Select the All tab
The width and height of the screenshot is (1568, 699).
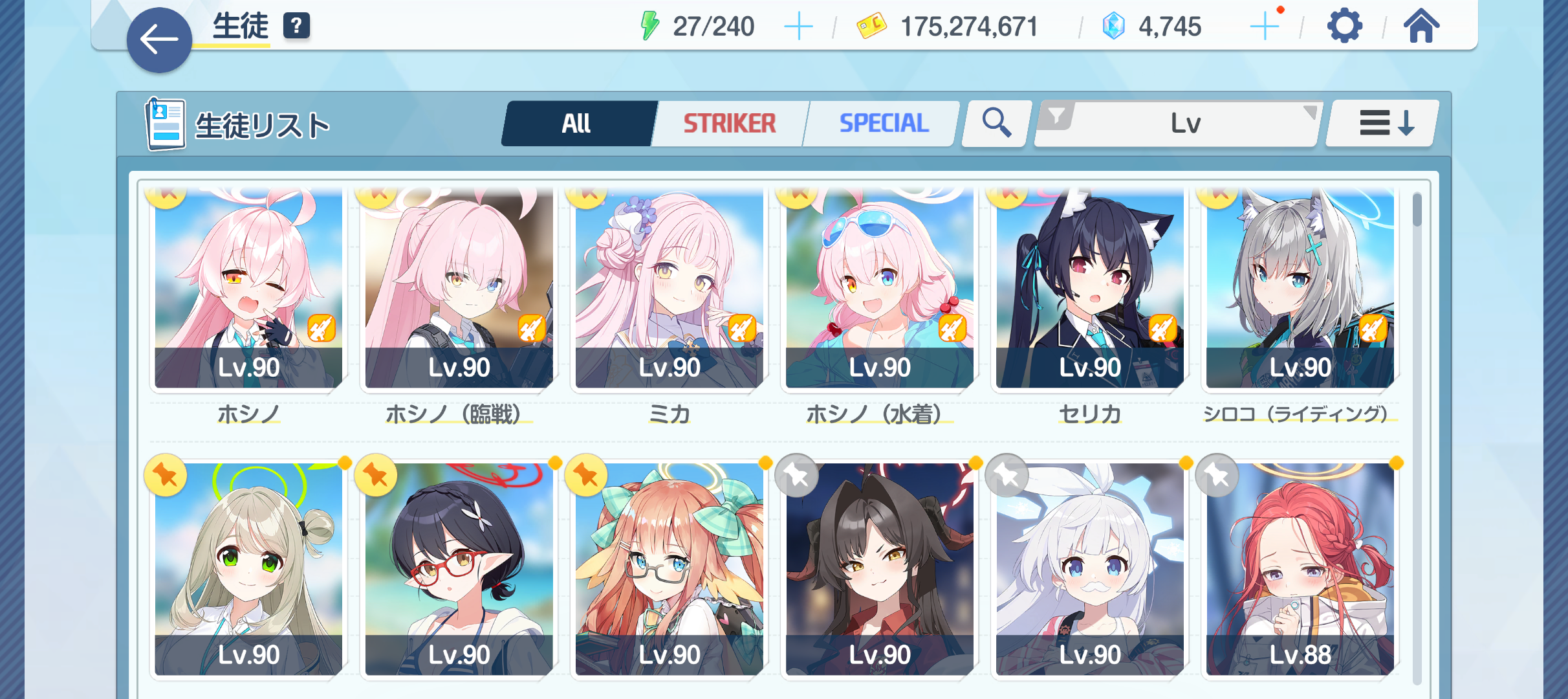click(576, 123)
